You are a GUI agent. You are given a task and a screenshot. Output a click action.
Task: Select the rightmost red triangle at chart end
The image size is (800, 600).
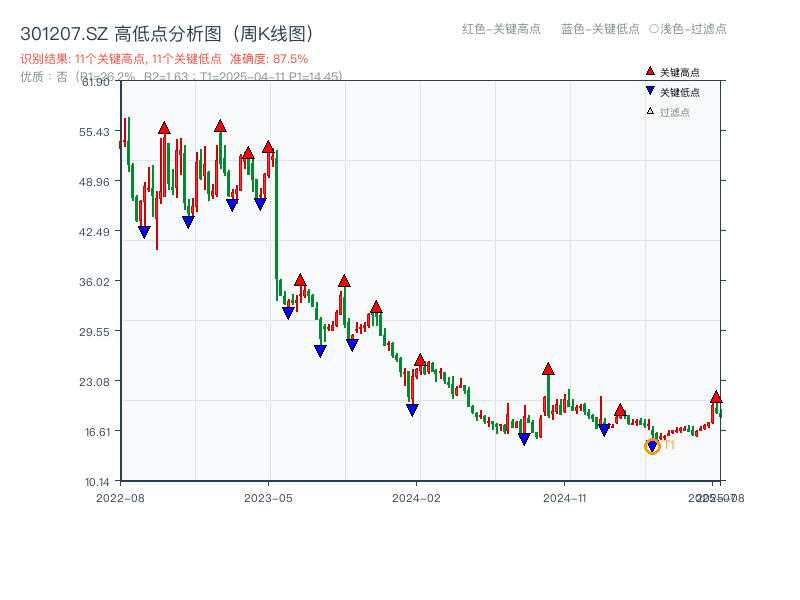[716, 397]
